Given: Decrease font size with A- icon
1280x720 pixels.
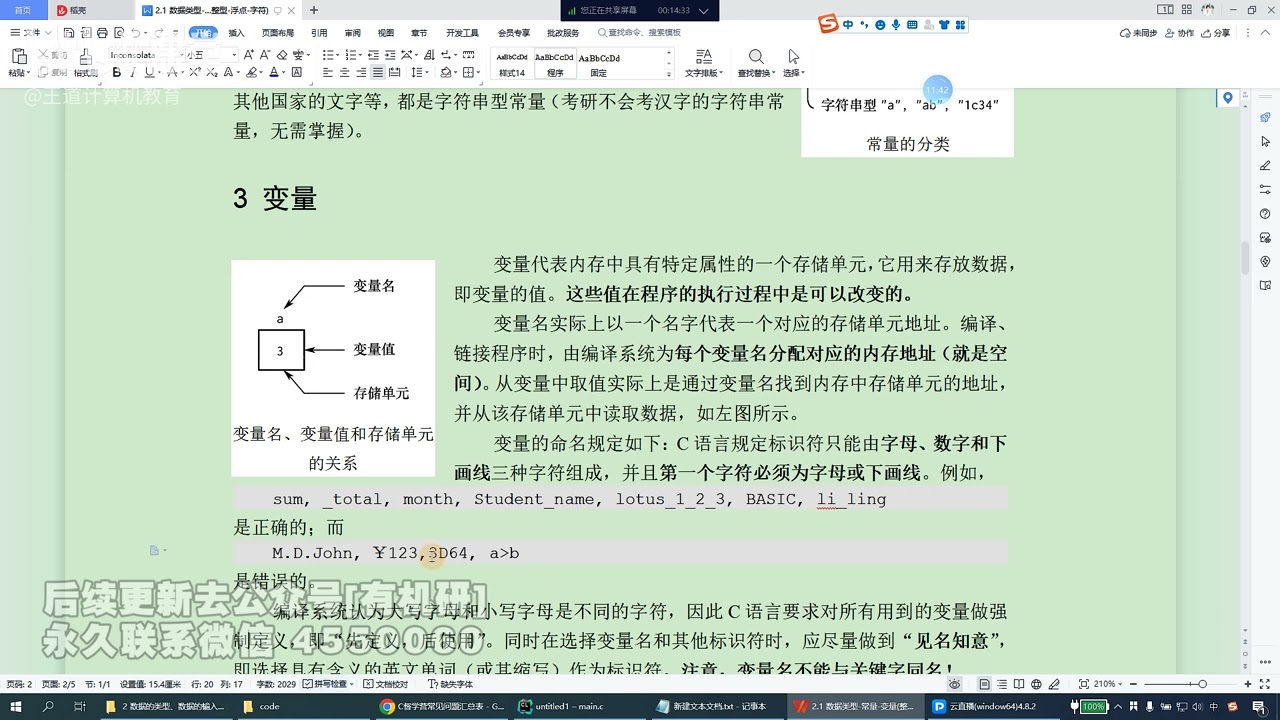Looking at the screenshot, I should tap(265, 55).
